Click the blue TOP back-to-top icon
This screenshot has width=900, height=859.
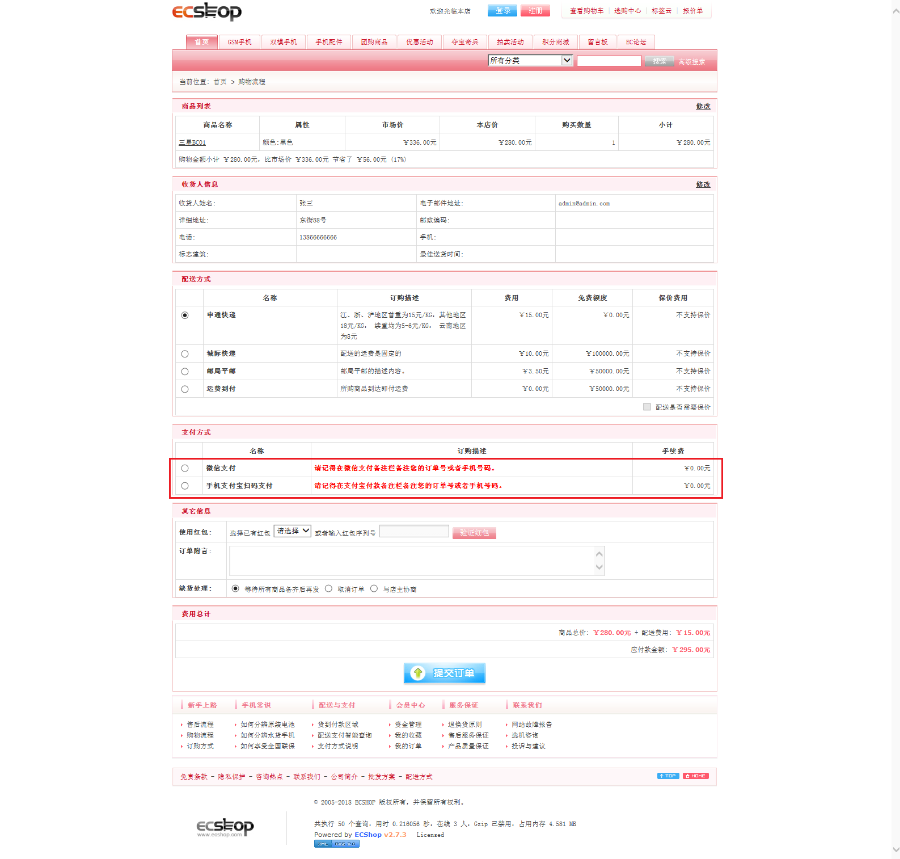[x=668, y=776]
